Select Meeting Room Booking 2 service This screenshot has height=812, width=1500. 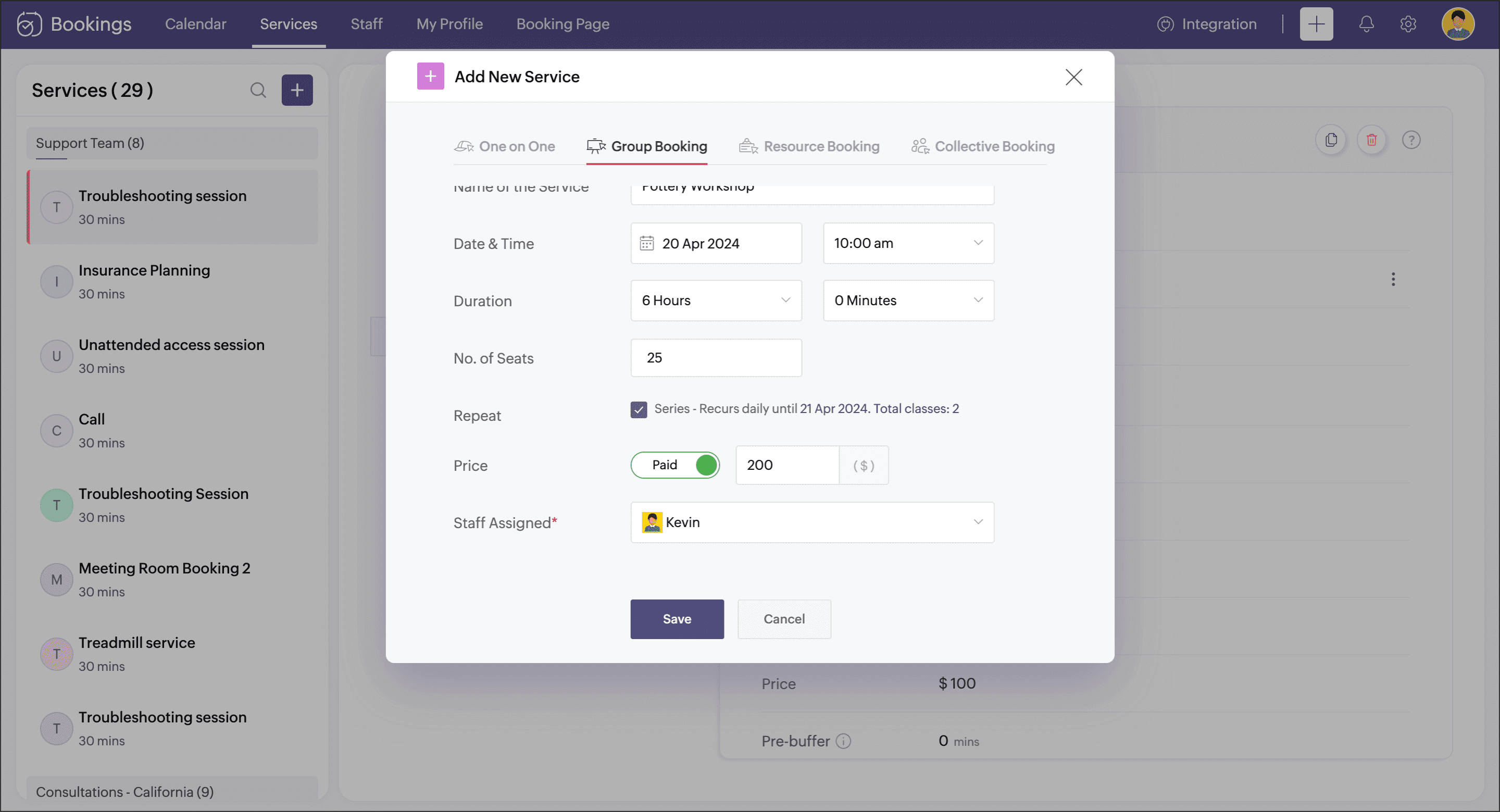coord(172,580)
